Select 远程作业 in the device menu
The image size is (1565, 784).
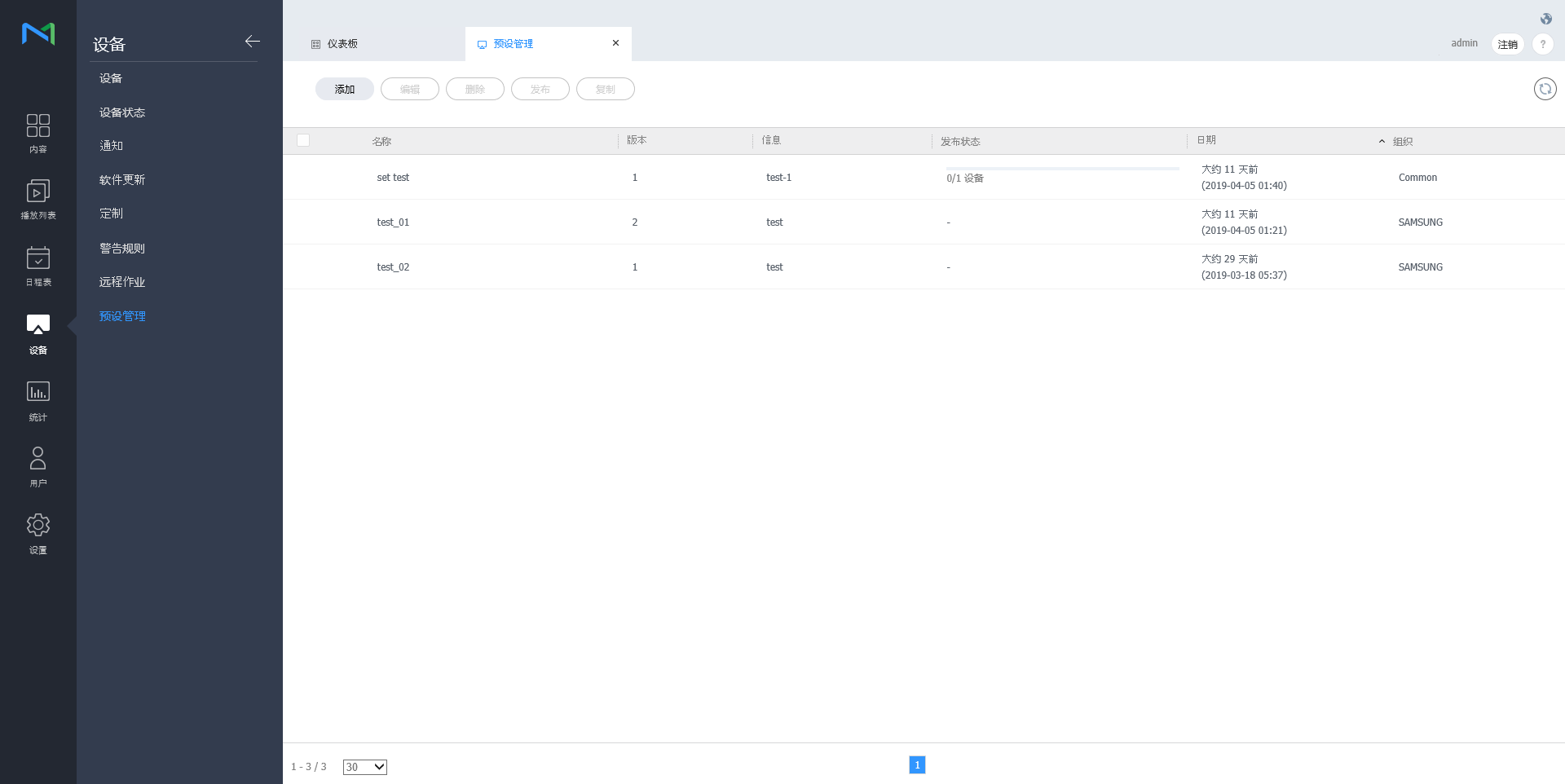click(x=122, y=282)
